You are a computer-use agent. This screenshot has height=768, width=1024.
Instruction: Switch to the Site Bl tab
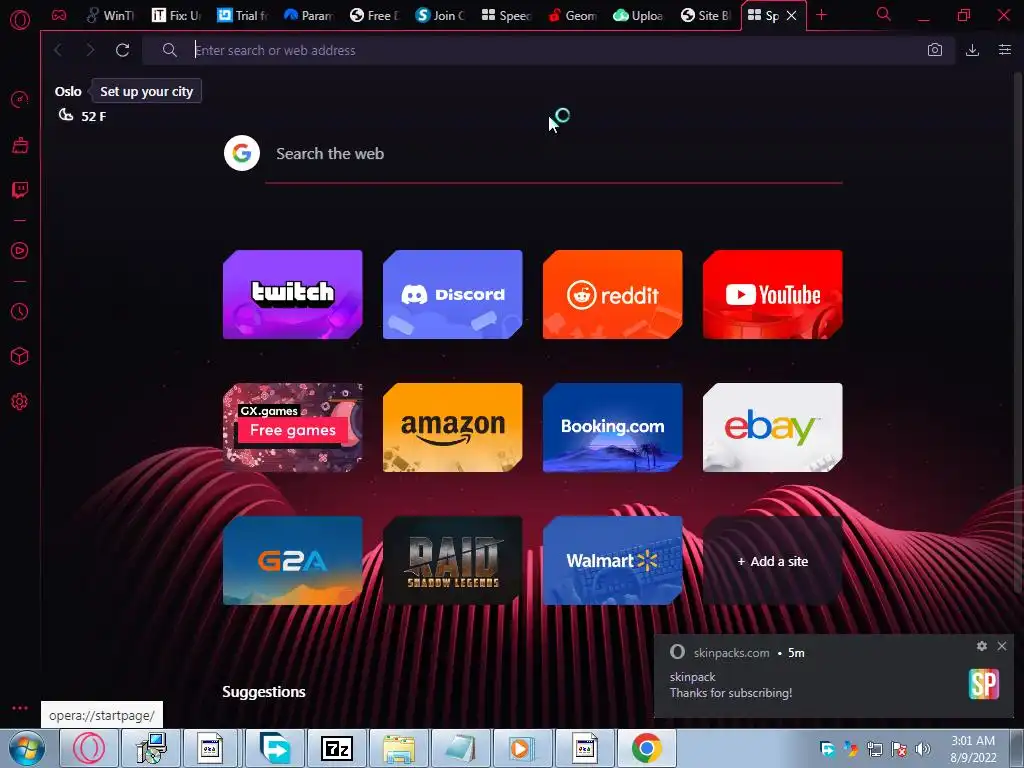click(705, 16)
